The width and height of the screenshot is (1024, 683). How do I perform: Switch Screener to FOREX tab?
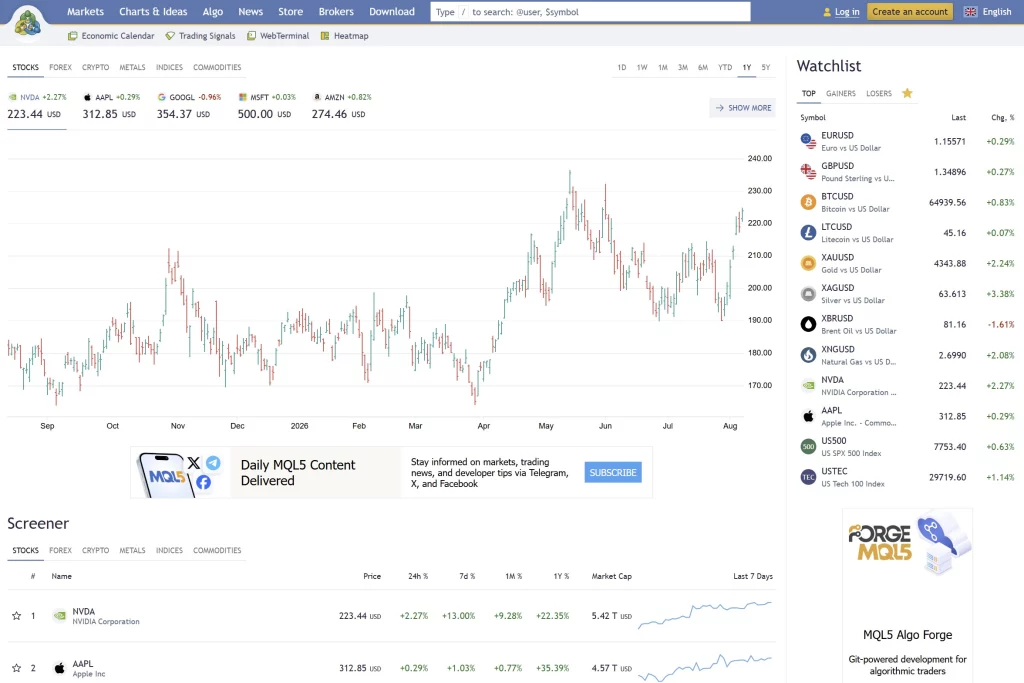(x=60, y=550)
